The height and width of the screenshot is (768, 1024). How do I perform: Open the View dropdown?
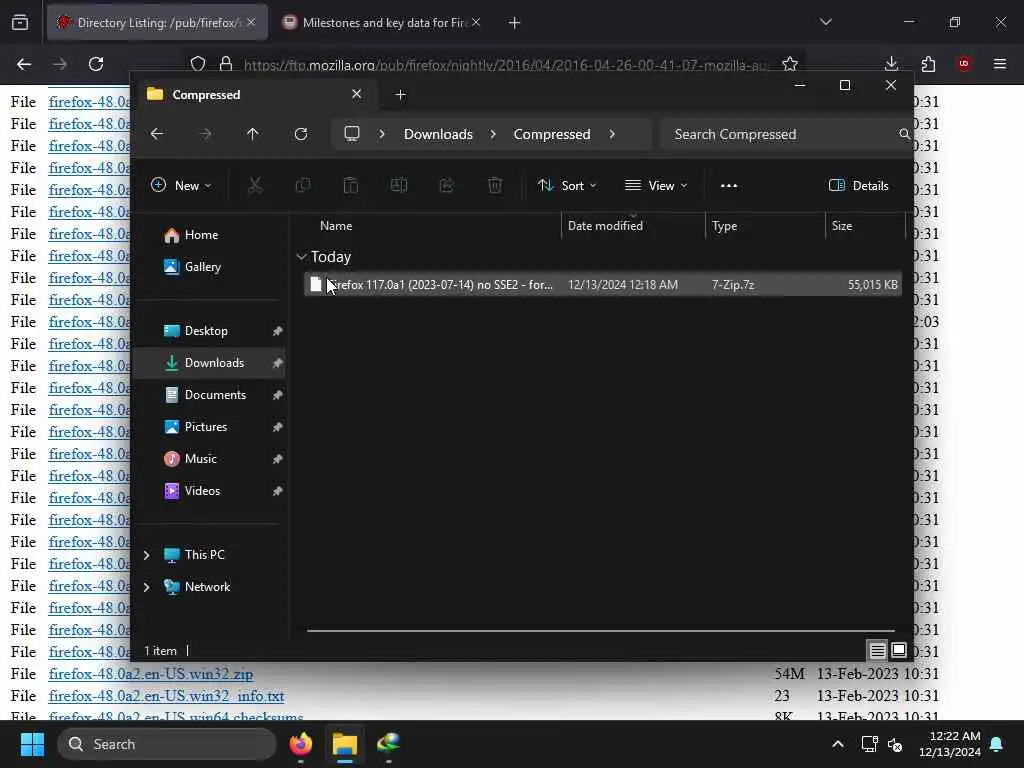[656, 185]
